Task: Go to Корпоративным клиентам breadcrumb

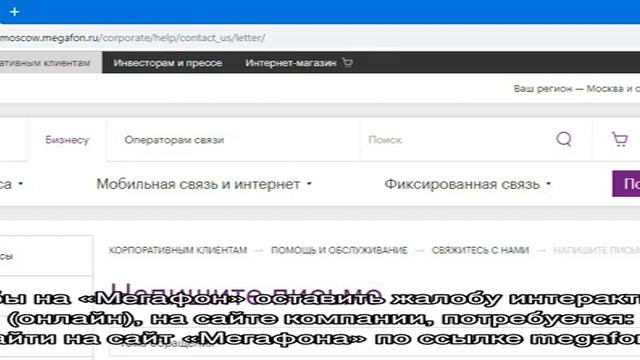Action: point(178,250)
